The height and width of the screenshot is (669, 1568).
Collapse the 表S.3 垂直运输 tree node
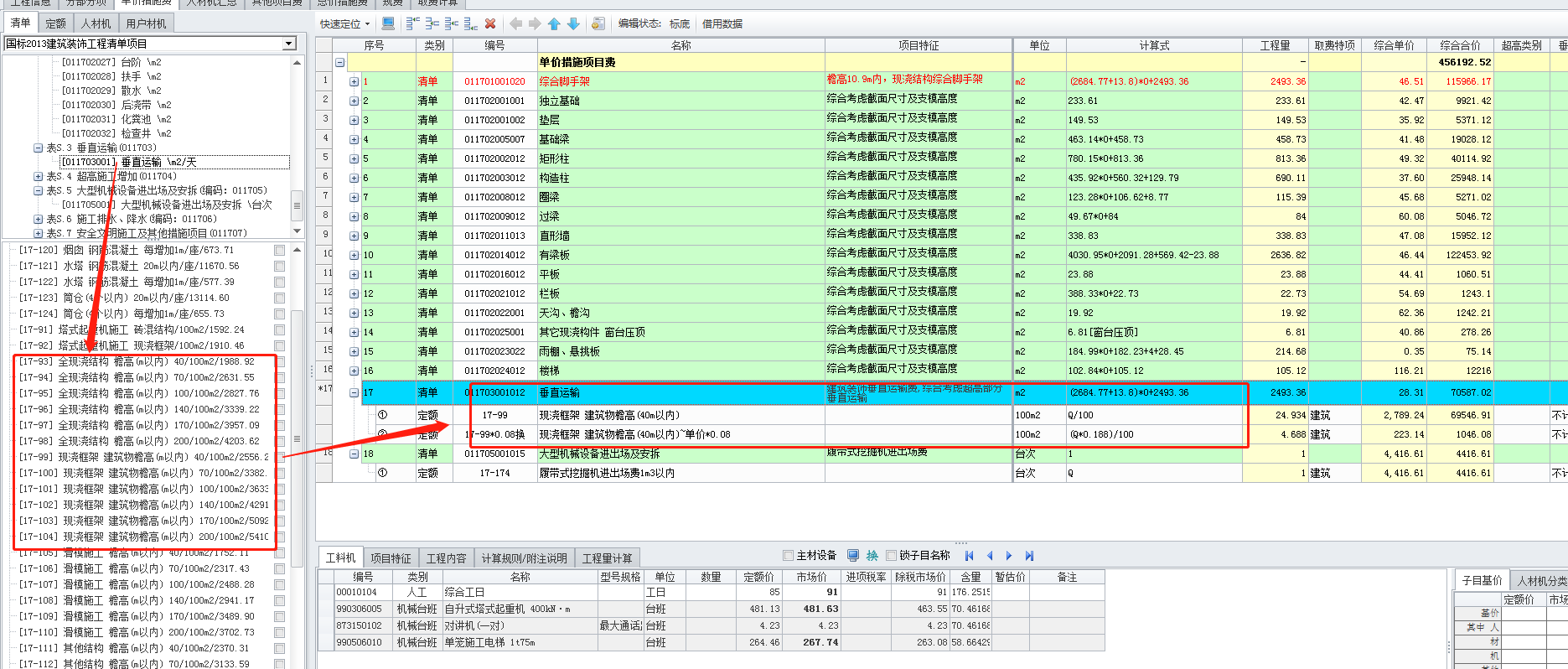pos(38,148)
